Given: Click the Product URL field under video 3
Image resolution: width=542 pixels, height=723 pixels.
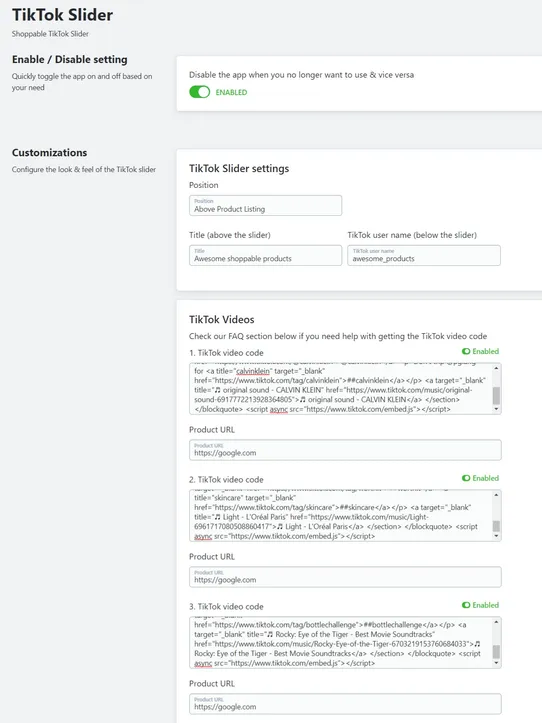Looking at the screenshot, I should 345,703.
